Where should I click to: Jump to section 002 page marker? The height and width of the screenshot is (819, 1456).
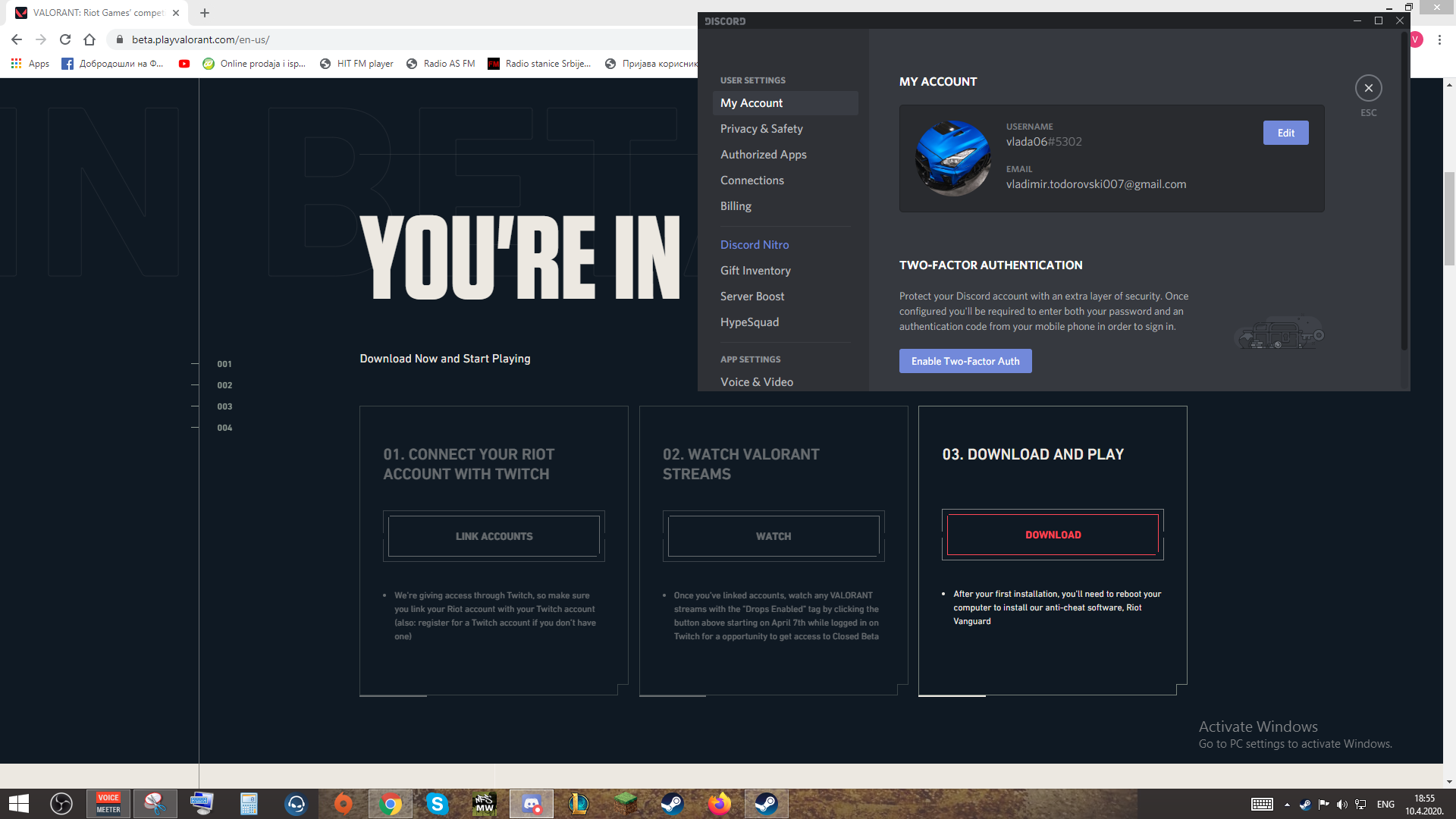point(224,385)
